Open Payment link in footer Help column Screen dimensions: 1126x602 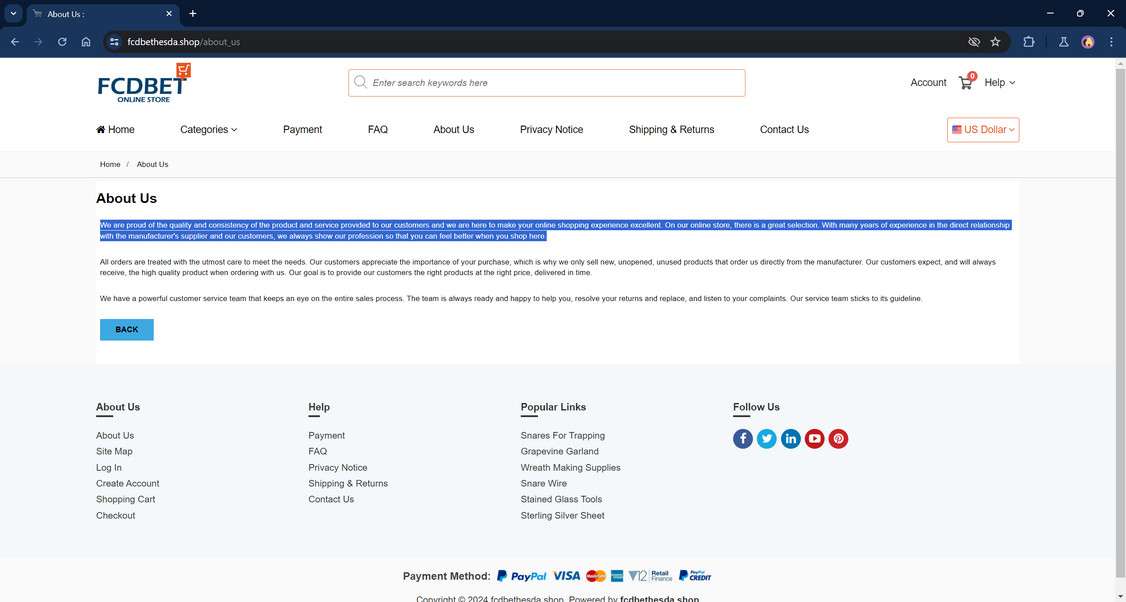point(327,435)
